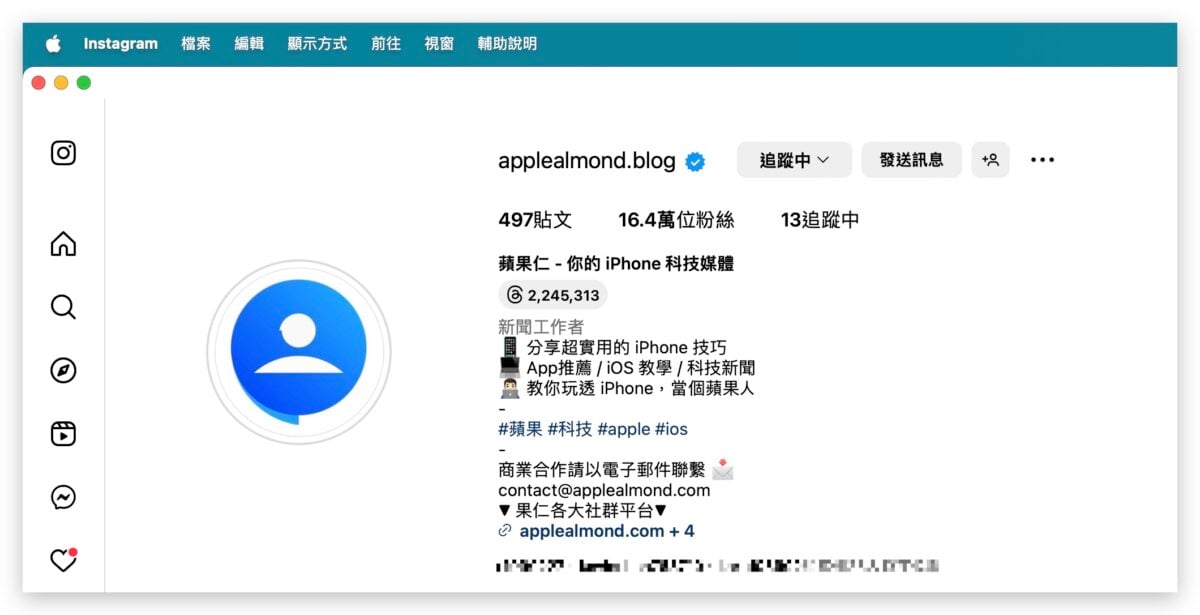Go to Home feed icon

63,244
